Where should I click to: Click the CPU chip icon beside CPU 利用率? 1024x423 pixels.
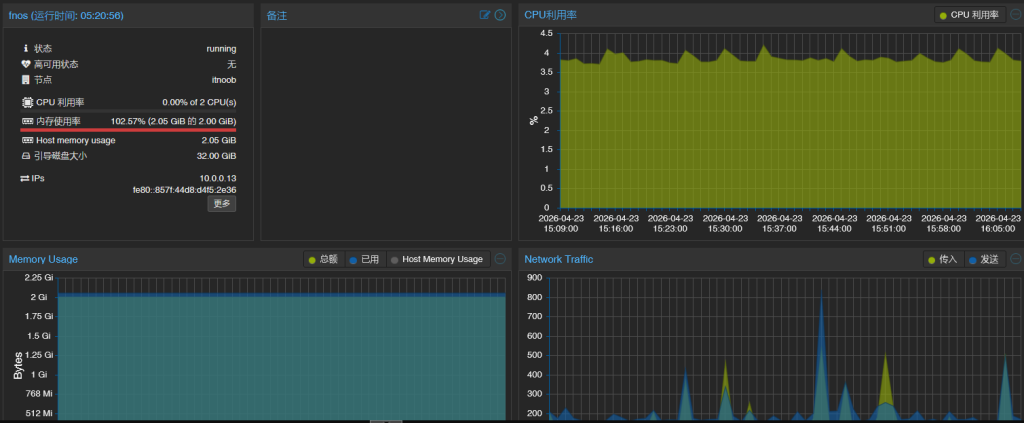click(x=26, y=102)
